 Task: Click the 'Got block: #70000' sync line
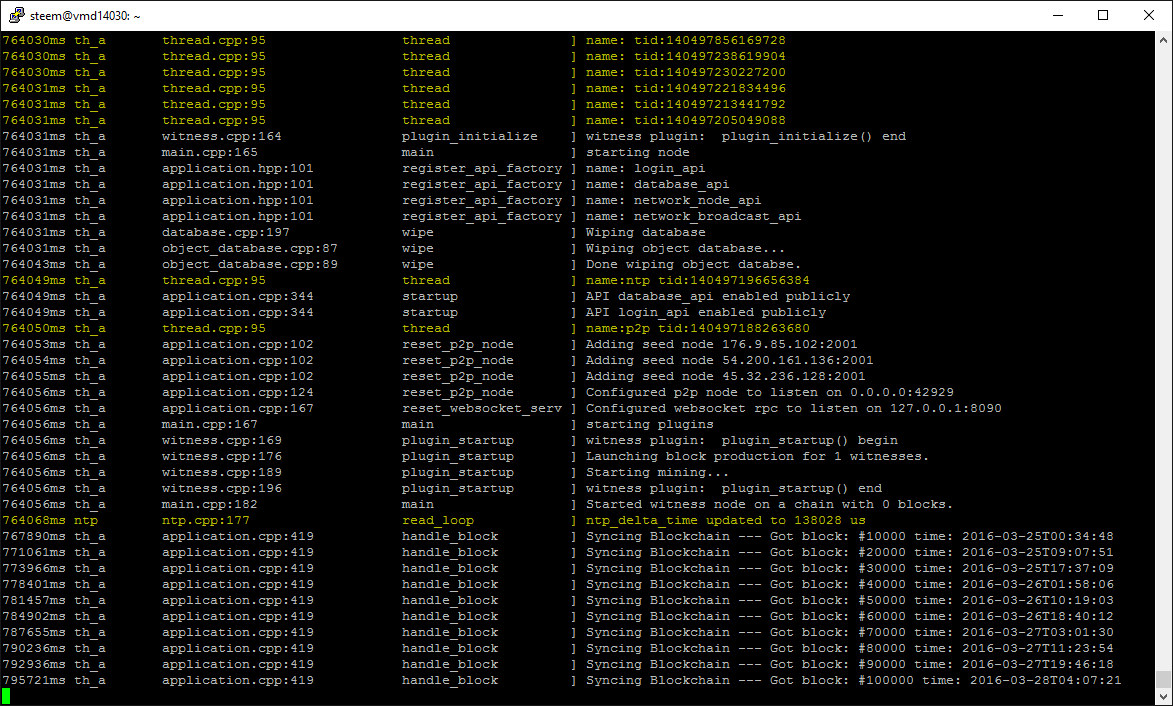click(850, 633)
